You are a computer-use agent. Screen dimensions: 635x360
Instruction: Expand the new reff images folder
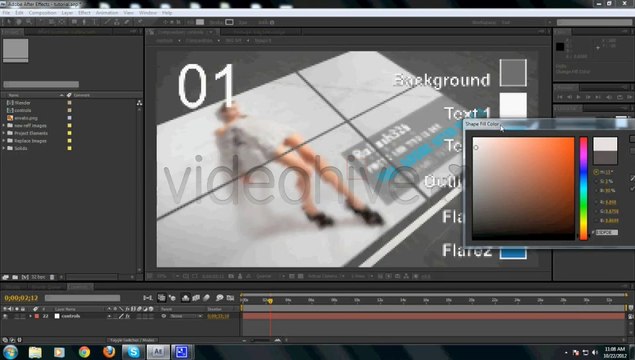coord(4,126)
